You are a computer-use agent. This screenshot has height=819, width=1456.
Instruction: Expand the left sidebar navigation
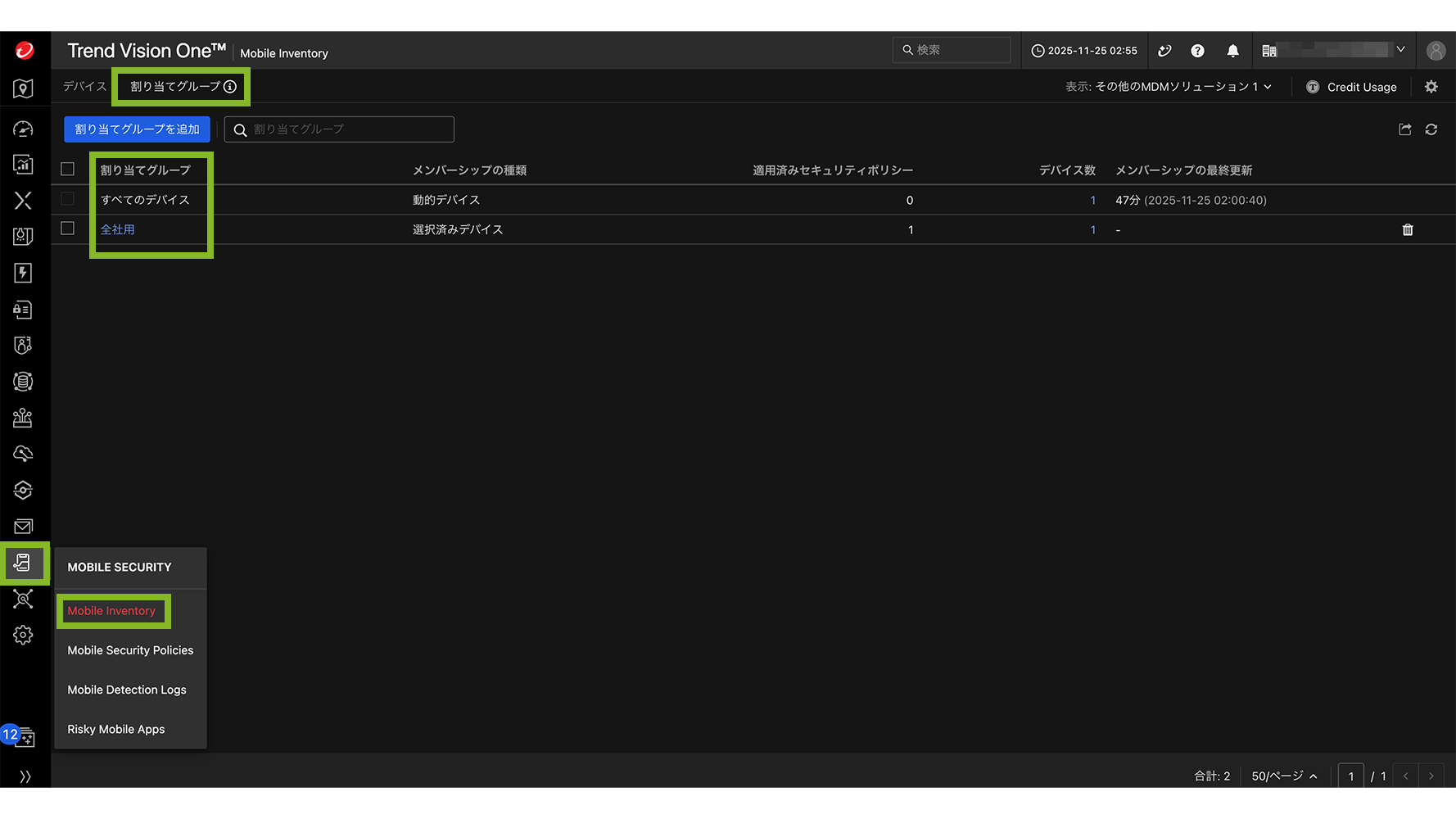pos(25,776)
